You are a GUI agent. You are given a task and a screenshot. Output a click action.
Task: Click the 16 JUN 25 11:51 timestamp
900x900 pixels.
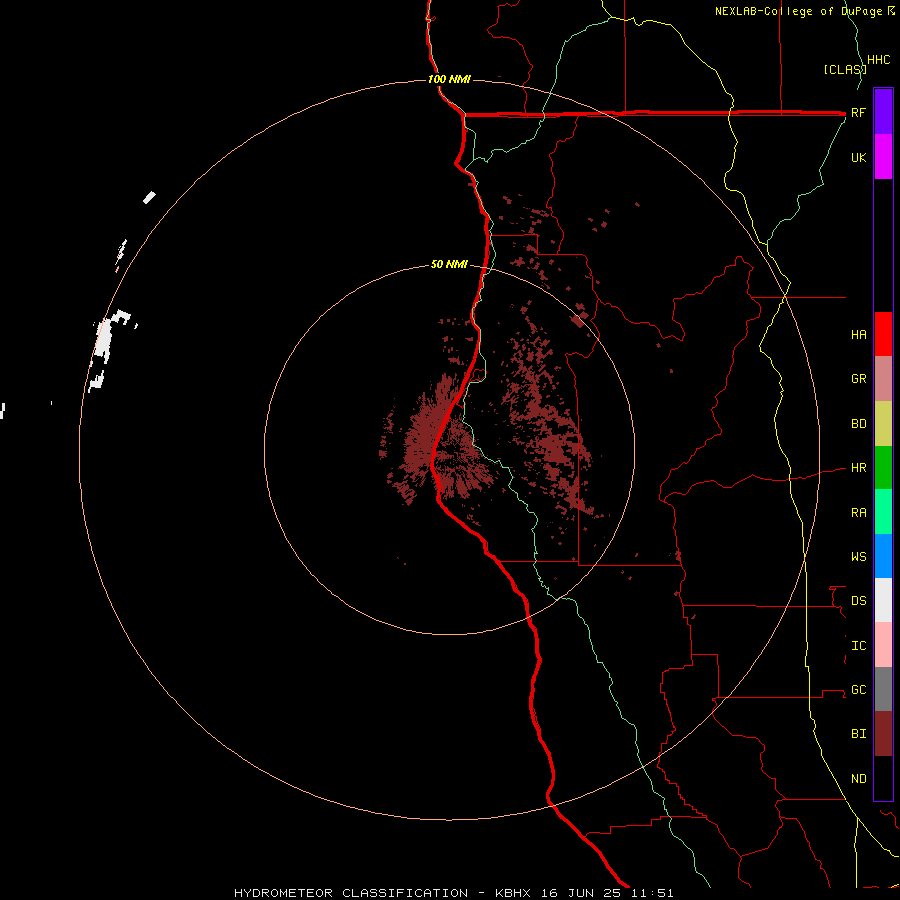coord(606,893)
